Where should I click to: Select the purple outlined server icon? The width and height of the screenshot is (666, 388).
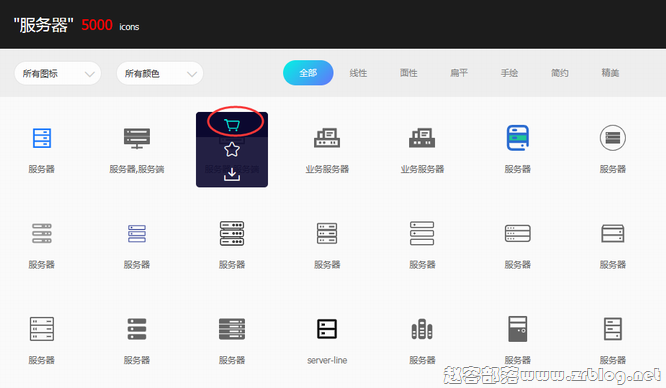(x=137, y=234)
